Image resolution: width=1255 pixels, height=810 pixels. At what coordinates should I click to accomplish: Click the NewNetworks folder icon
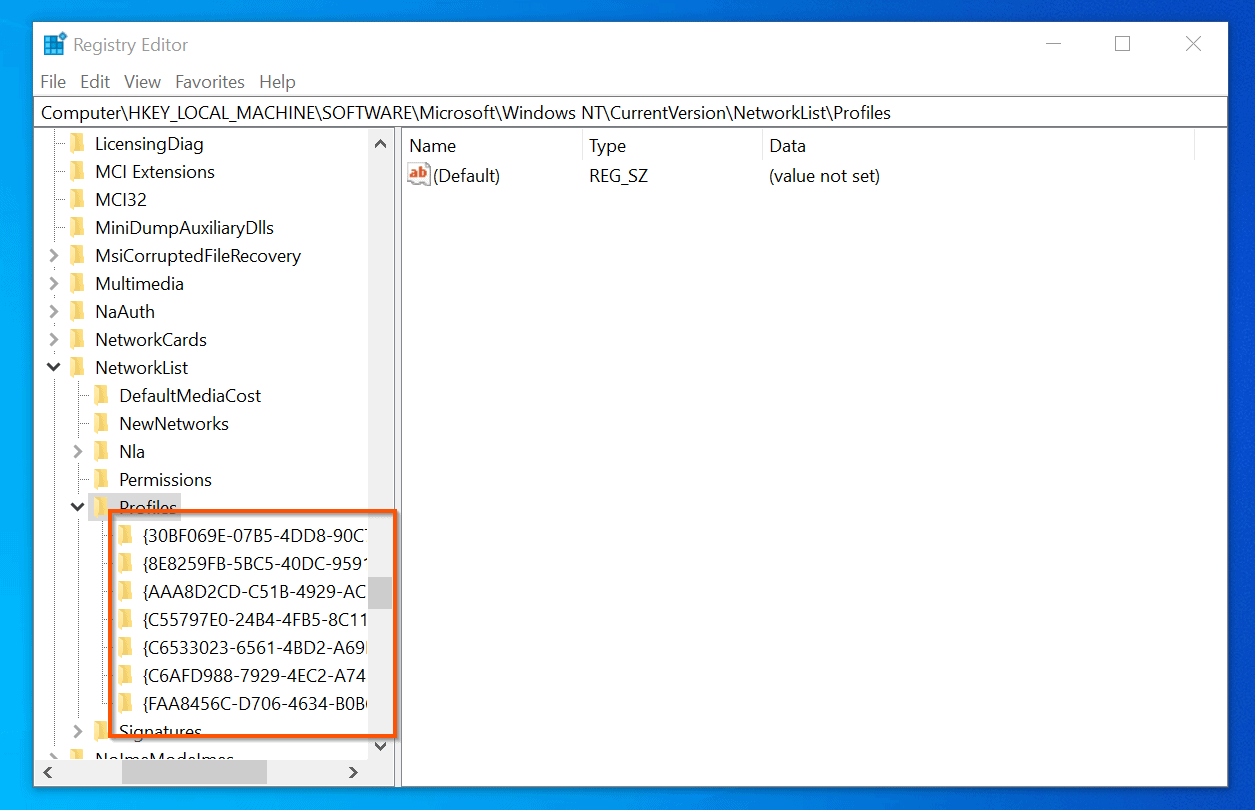coord(103,423)
